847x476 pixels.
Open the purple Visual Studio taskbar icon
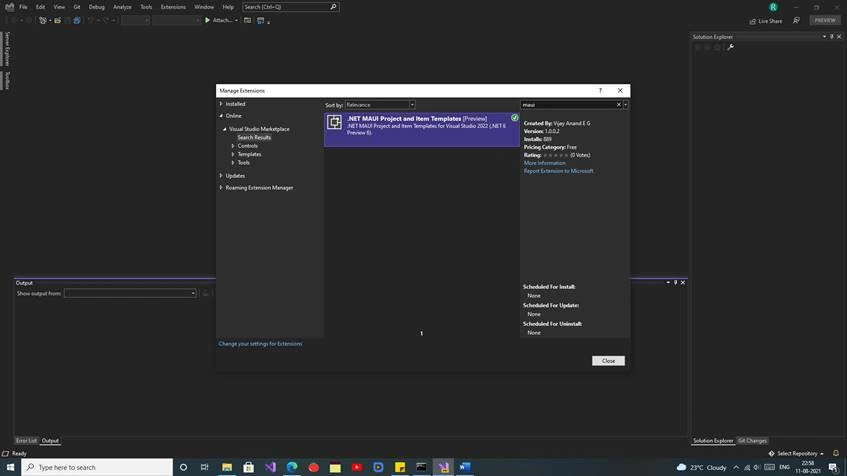(270, 467)
